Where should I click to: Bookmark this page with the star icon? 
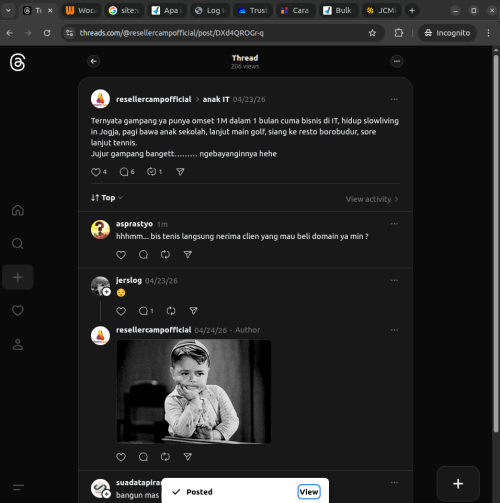click(x=372, y=33)
